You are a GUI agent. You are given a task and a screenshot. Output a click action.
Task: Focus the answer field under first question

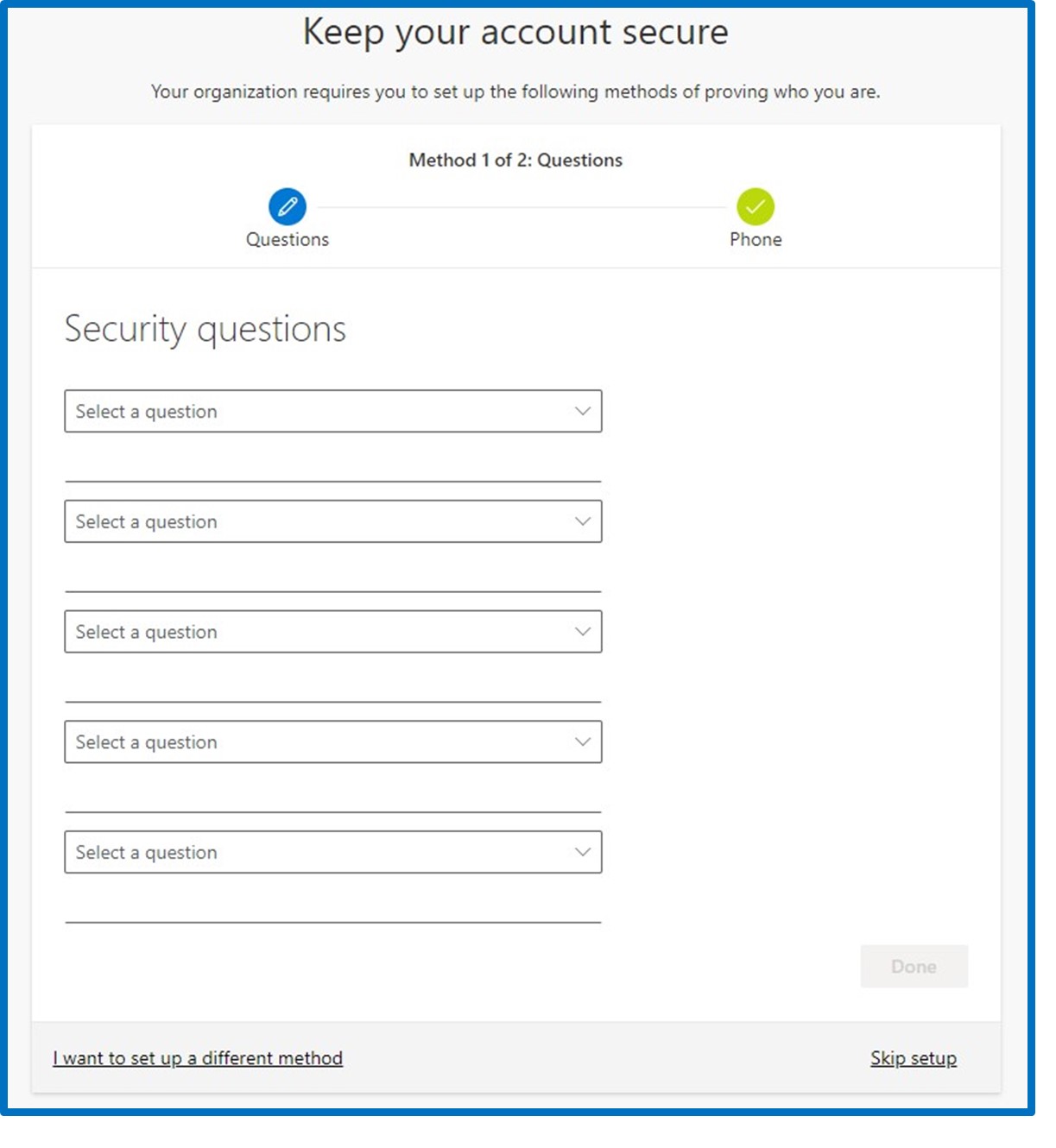333,464
